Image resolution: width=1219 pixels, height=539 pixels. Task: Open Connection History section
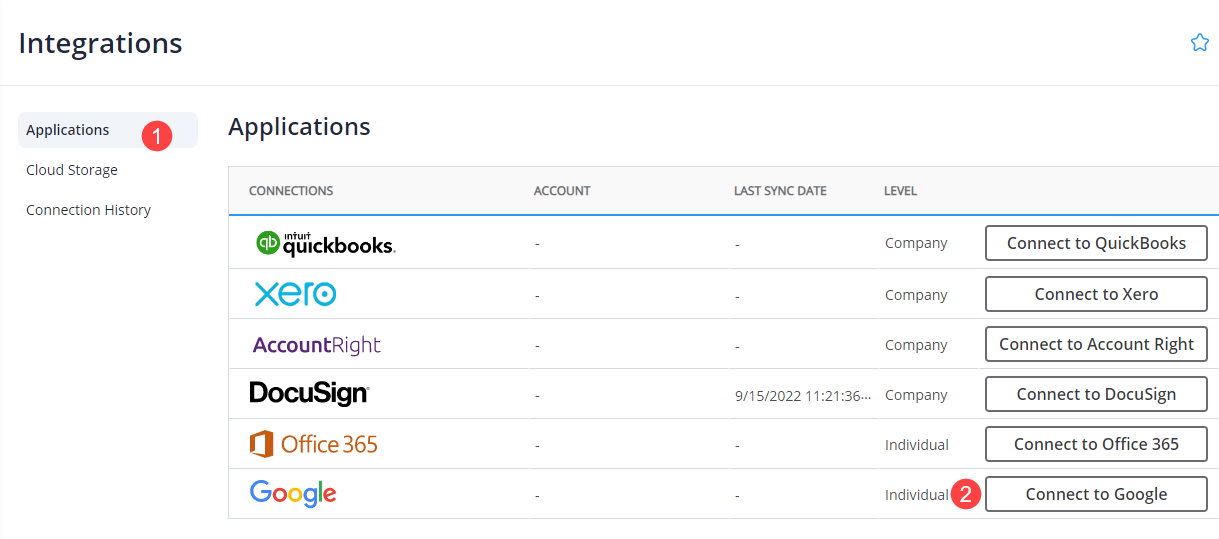[89, 210]
